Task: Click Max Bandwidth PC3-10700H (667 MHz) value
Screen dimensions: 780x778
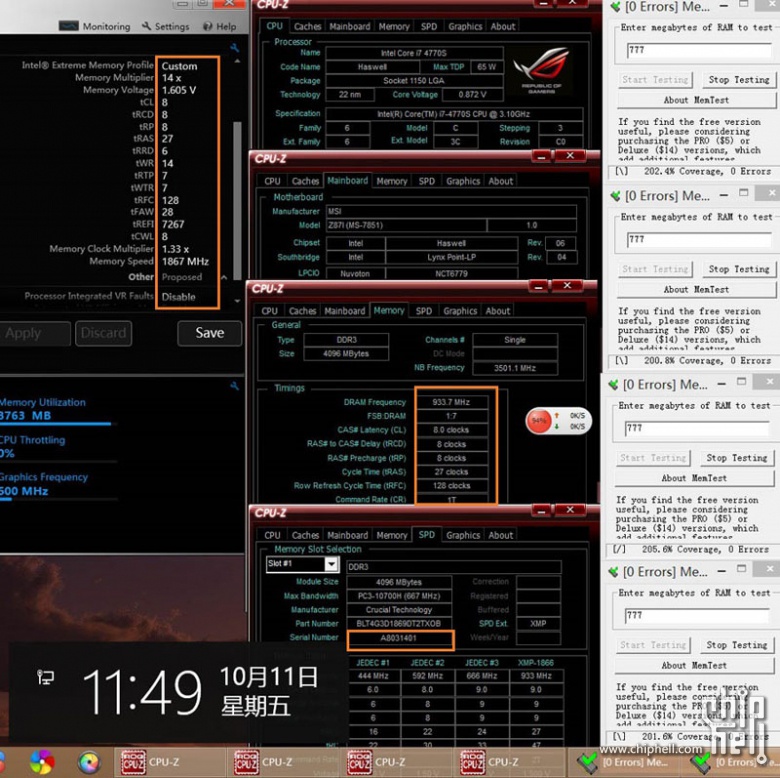Action: click(x=399, y=596)
